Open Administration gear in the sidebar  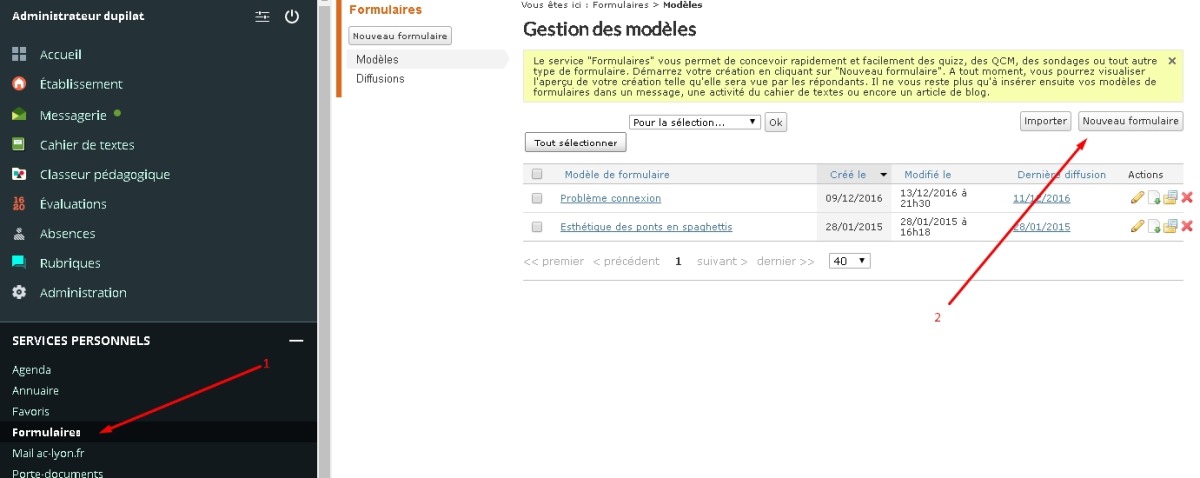[19, 293]
